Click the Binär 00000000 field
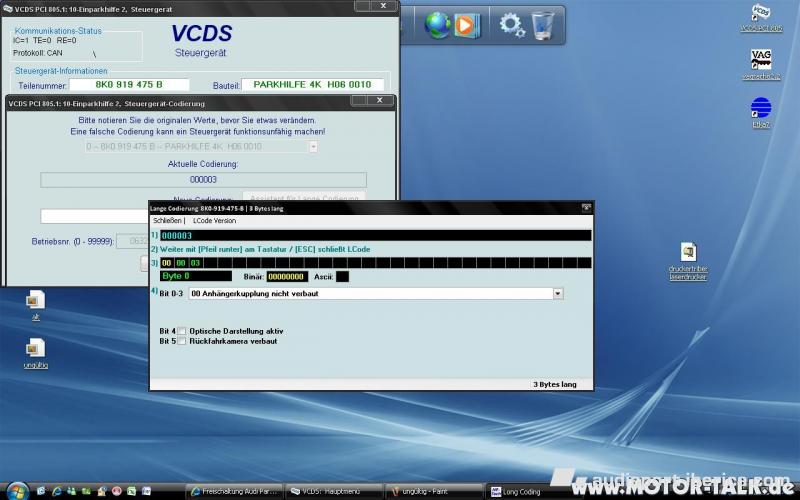 point(287,277)
